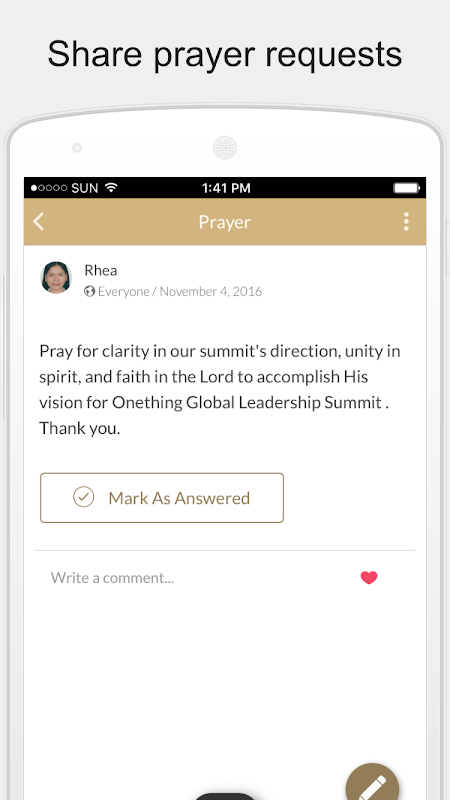Tap the phone speaker grille
This screenshot has height=800, width=450.
(x=225, y=148)
